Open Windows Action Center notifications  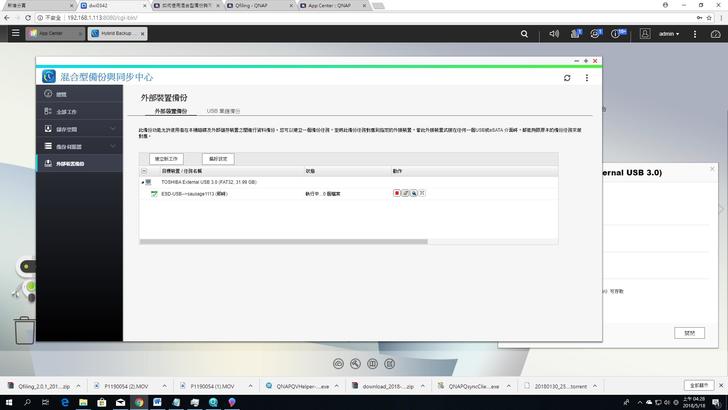717,402
